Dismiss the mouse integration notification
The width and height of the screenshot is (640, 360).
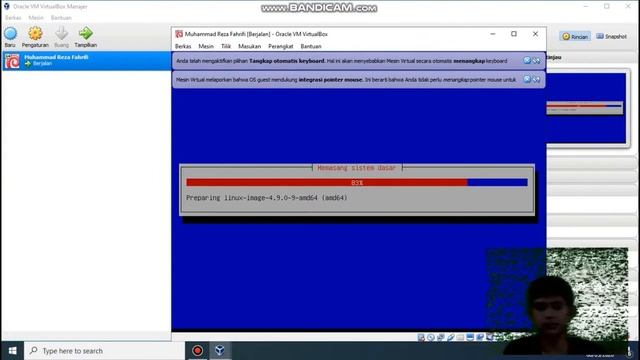click(527, 79)
